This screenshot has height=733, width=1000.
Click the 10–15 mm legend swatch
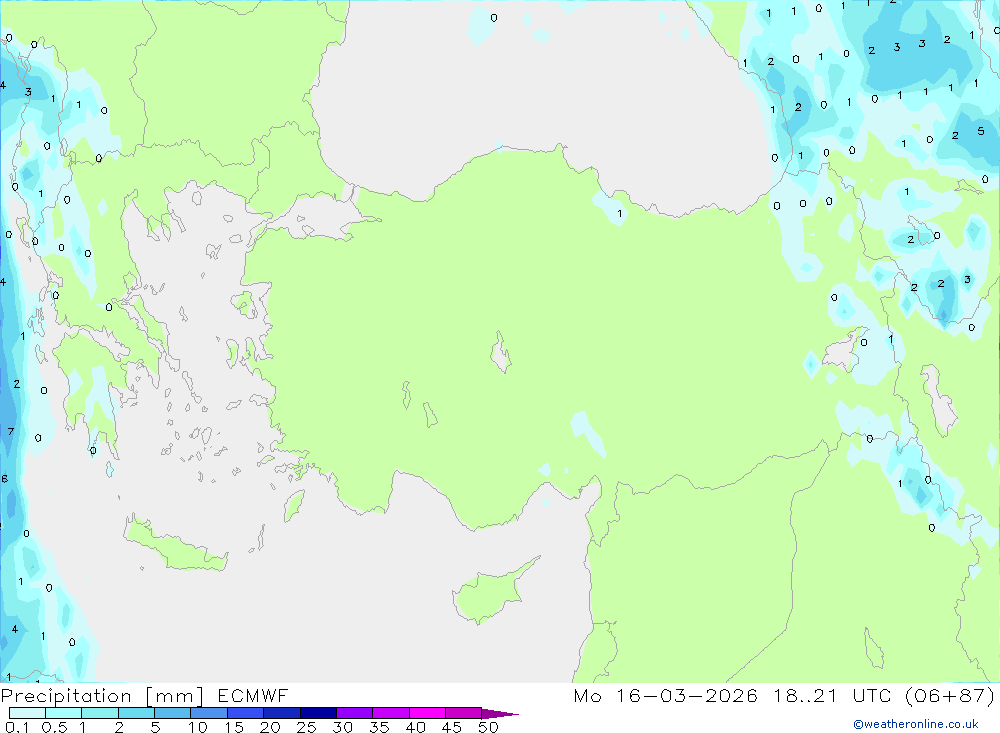[x=209, y=713]
